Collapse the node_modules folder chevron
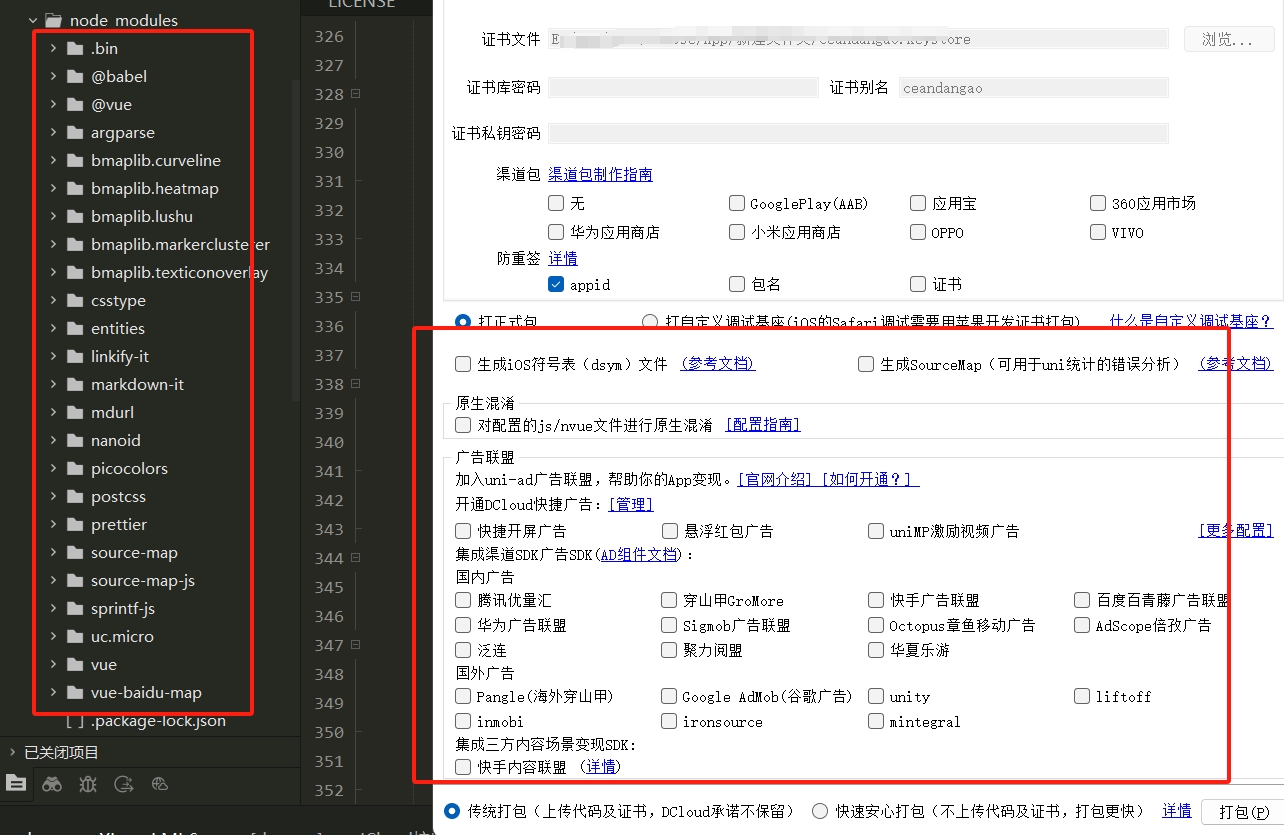This screenshot has height=835, width=1284. coord(32,20)
